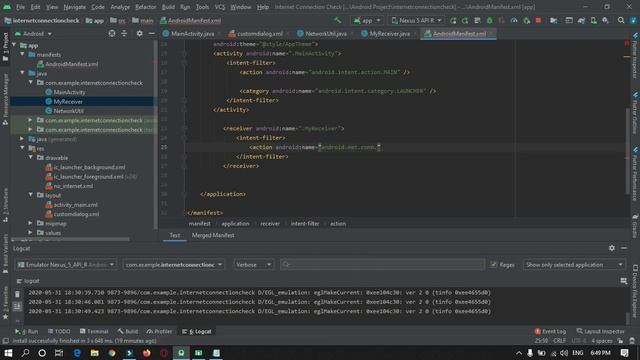Open Microsoft Edge from taskbar
640x360 pixels.
[x=77, y=353]
